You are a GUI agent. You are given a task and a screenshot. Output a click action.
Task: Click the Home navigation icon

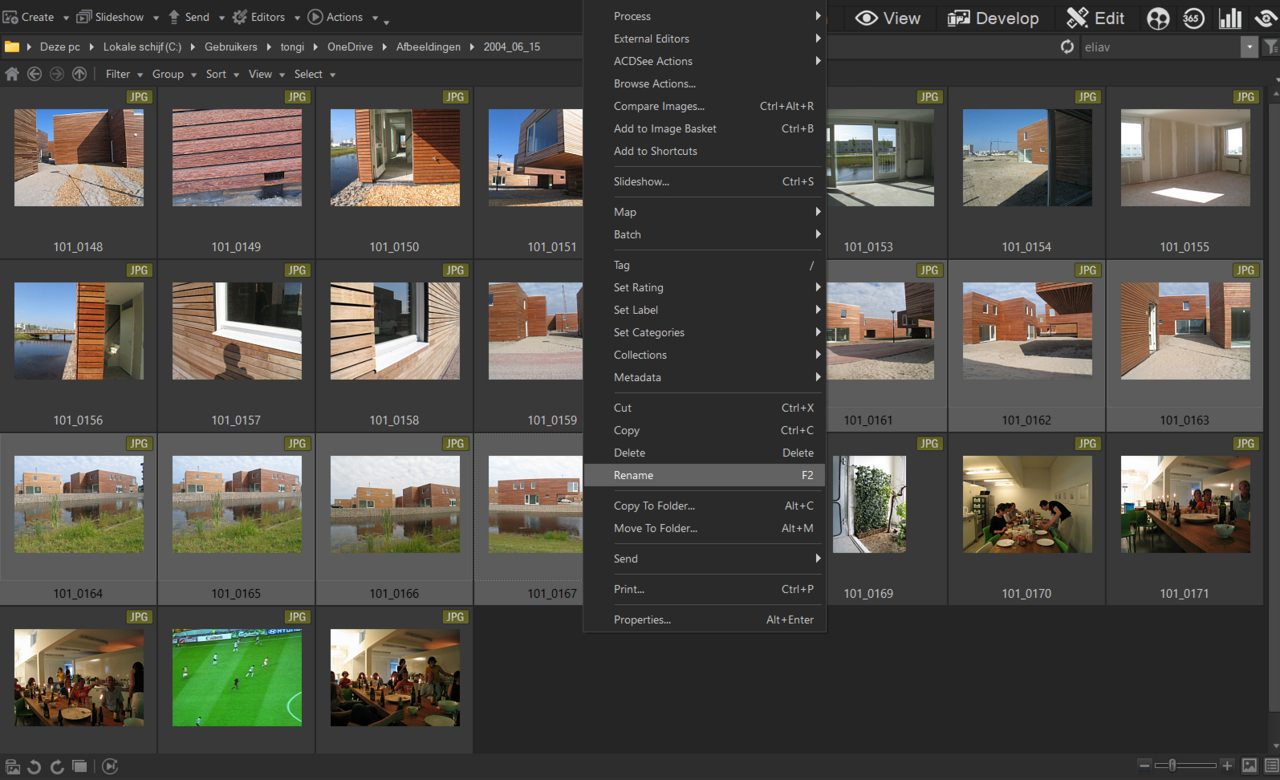point(12,74)
